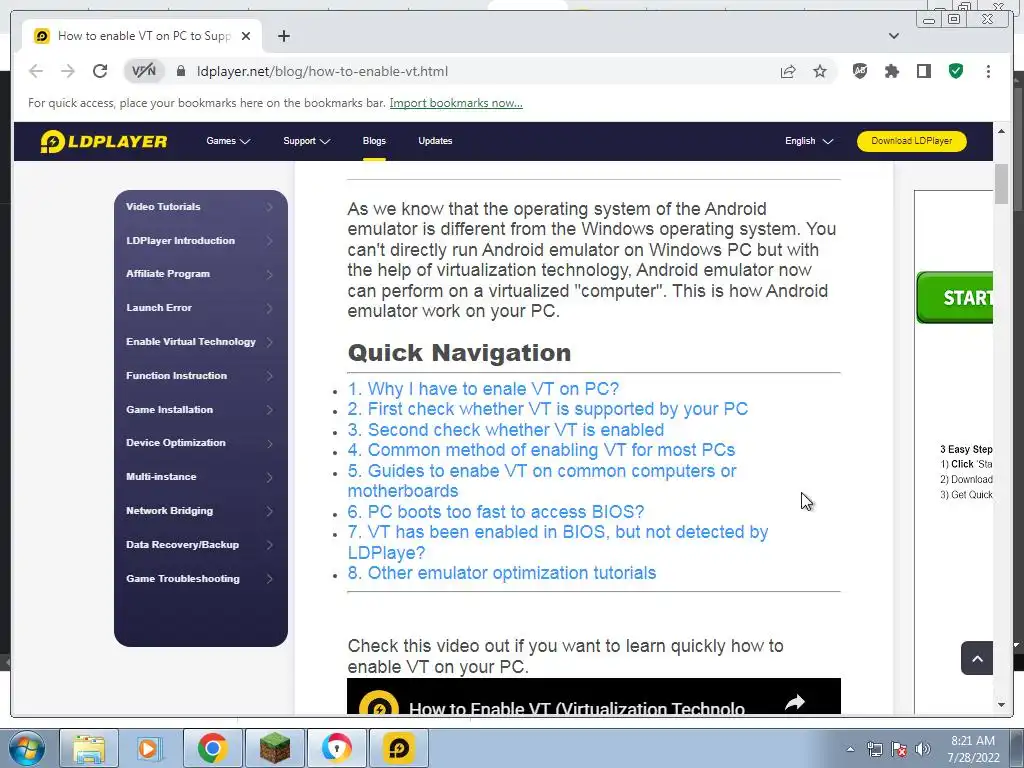
Task: Open Game Installation in sidebar
Action: tap(200, 409)
